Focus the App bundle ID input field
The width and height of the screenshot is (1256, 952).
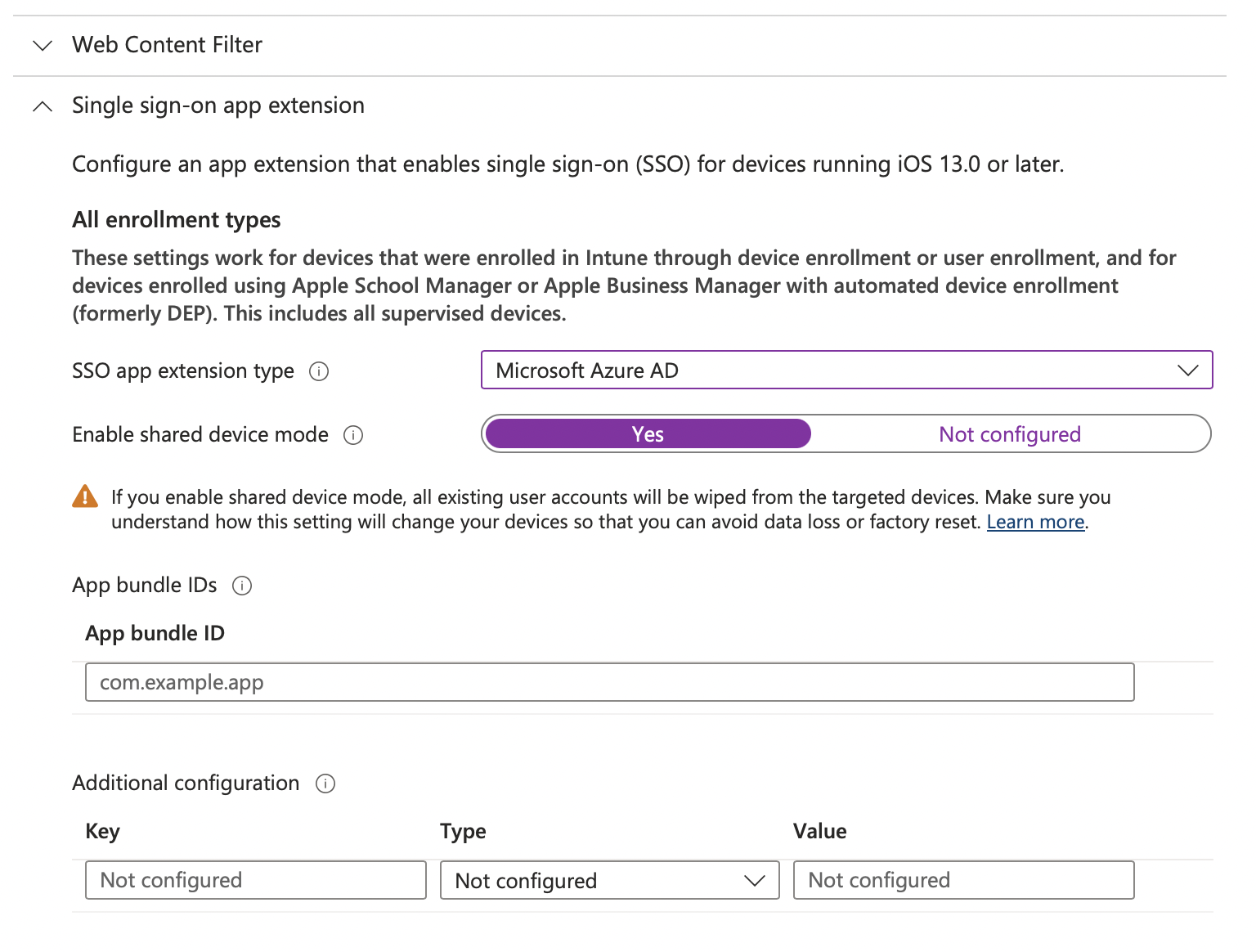click(609, 682)
